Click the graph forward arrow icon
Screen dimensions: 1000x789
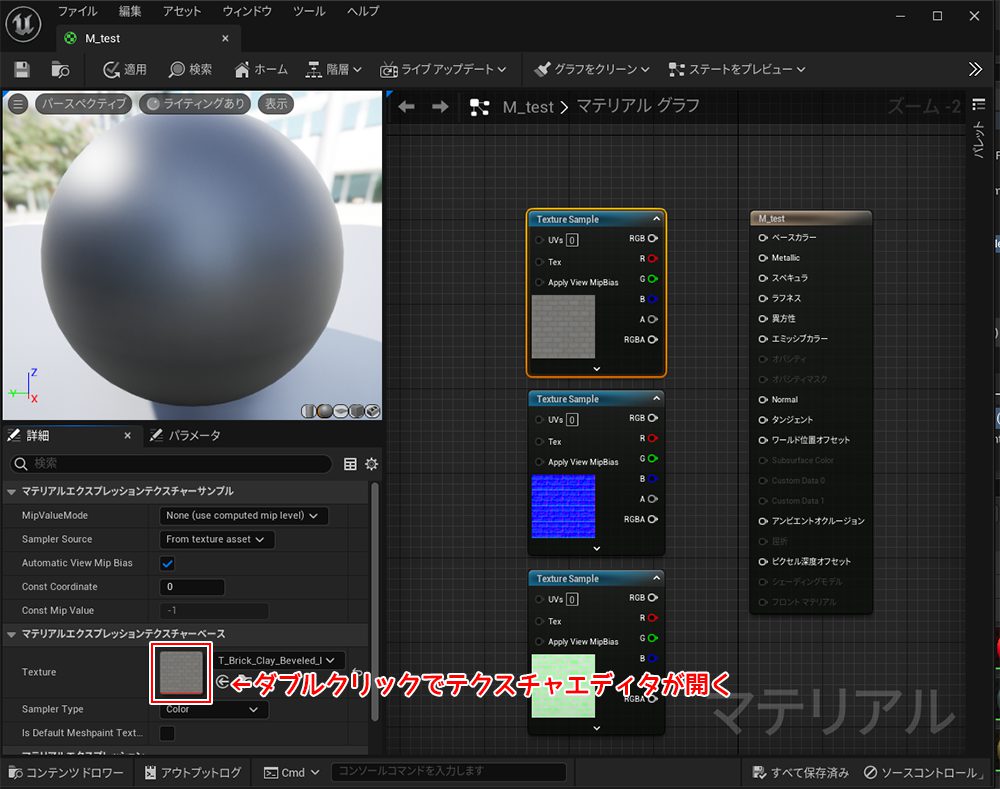click(x=440, y=107)
